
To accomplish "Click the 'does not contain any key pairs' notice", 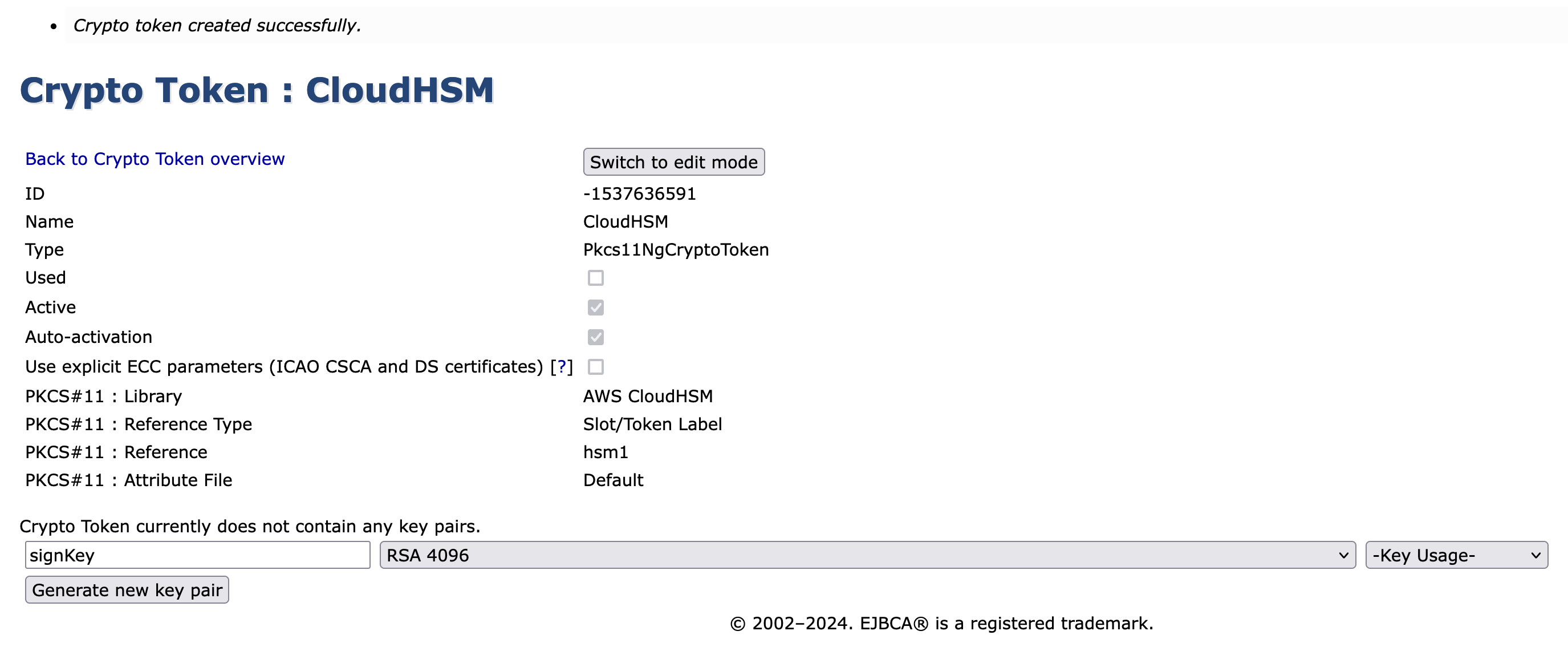I will coord(250,527).
